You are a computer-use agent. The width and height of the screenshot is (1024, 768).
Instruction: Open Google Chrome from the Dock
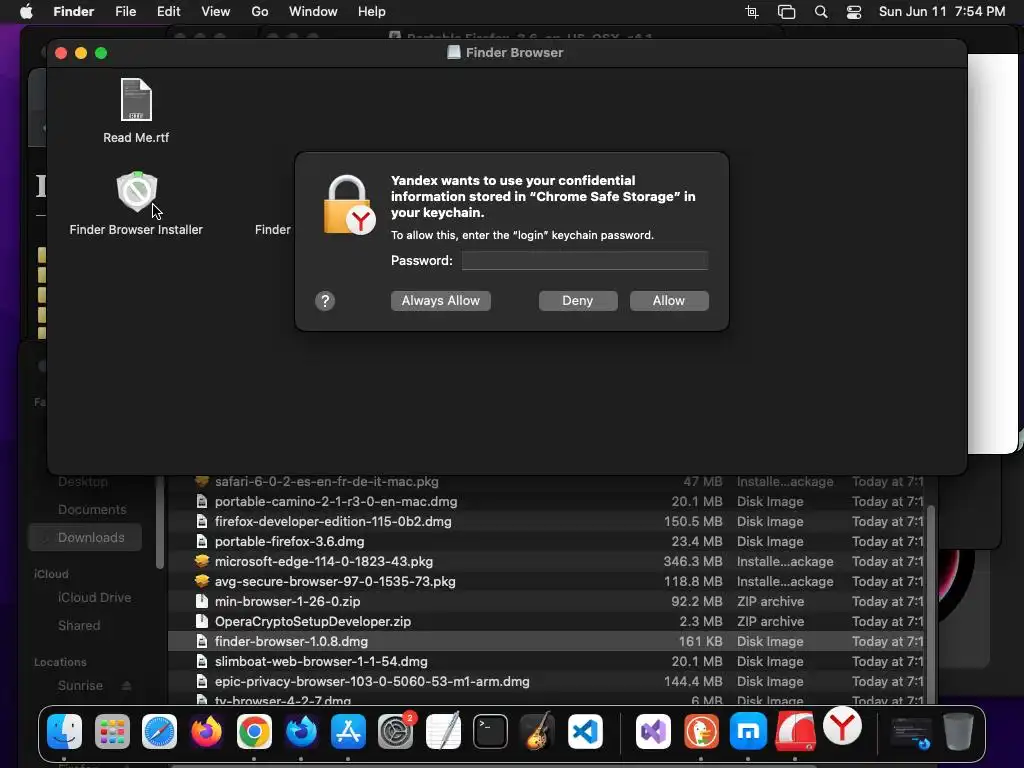(x=254, y=731)
